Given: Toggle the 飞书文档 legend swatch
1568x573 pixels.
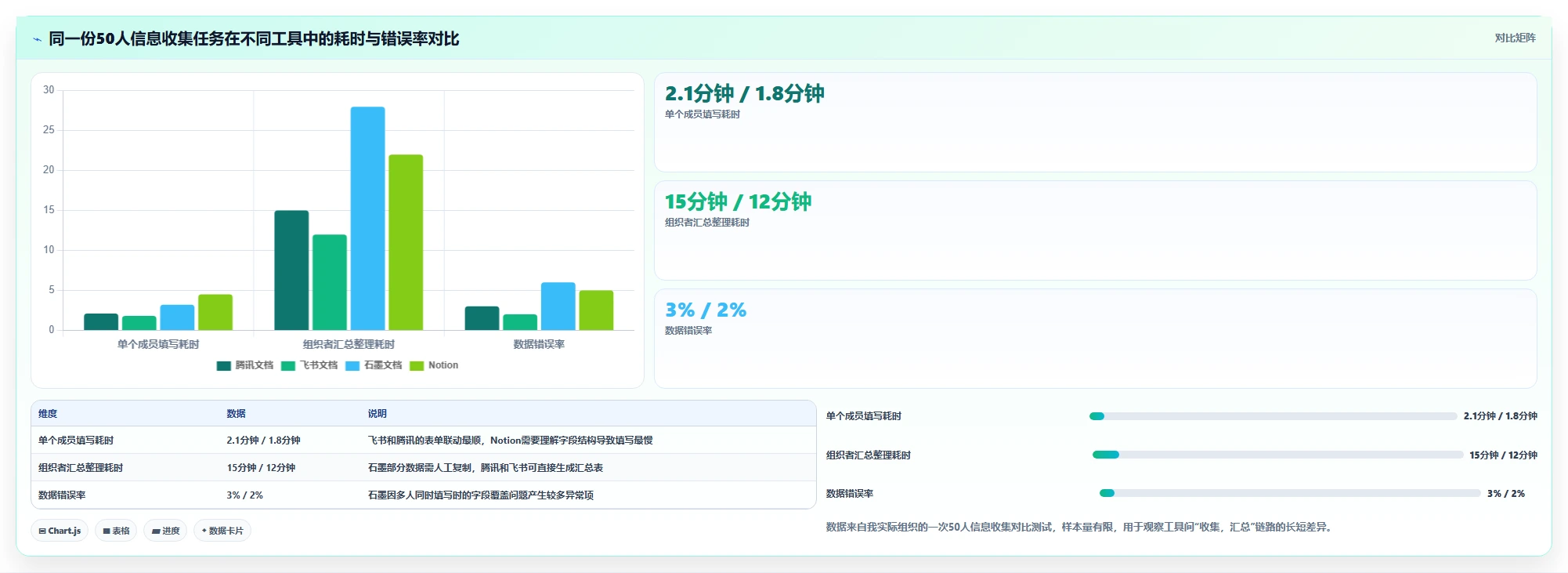Looking at the screenshot, I should click(287, 365).
